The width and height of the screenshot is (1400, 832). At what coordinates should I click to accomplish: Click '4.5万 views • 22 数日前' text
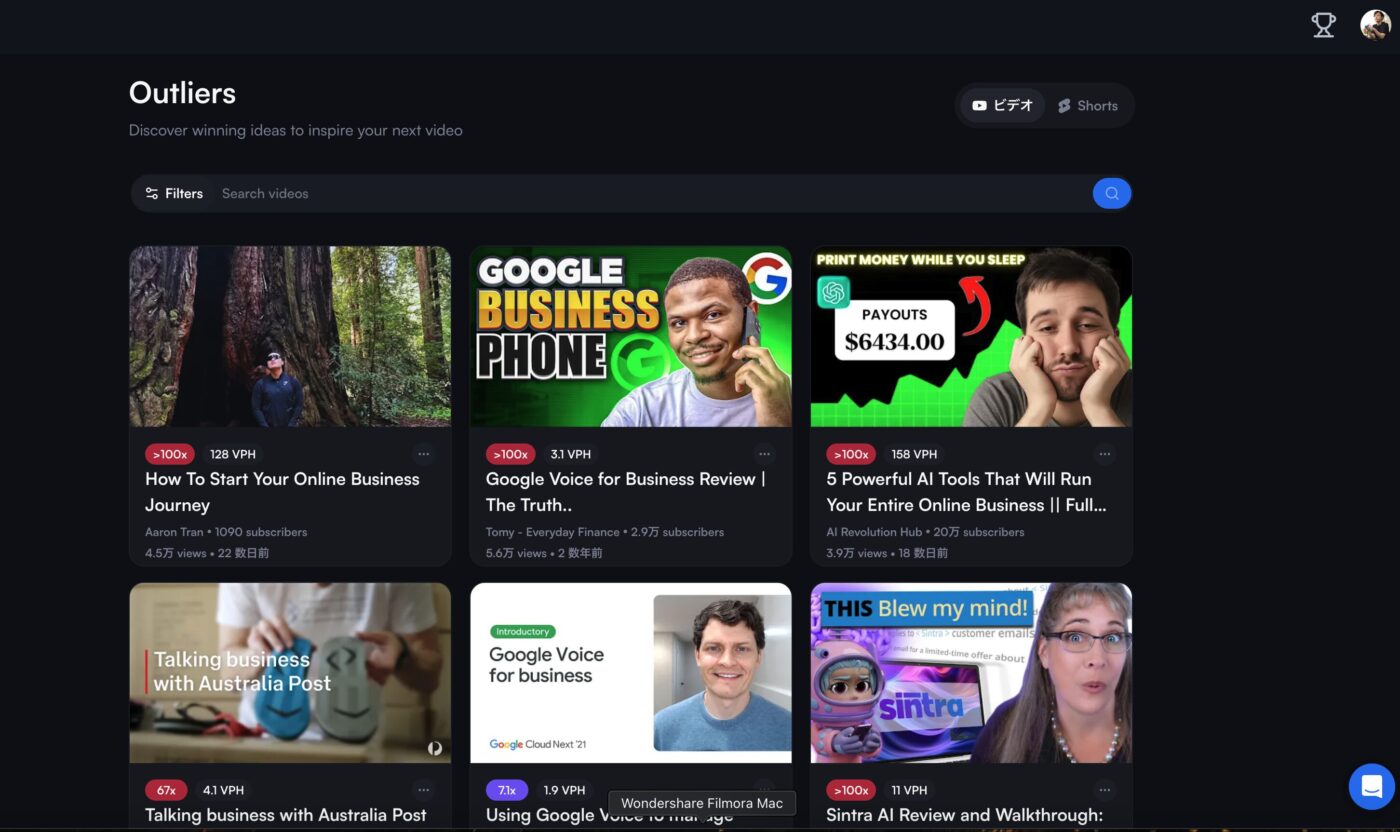207,553
